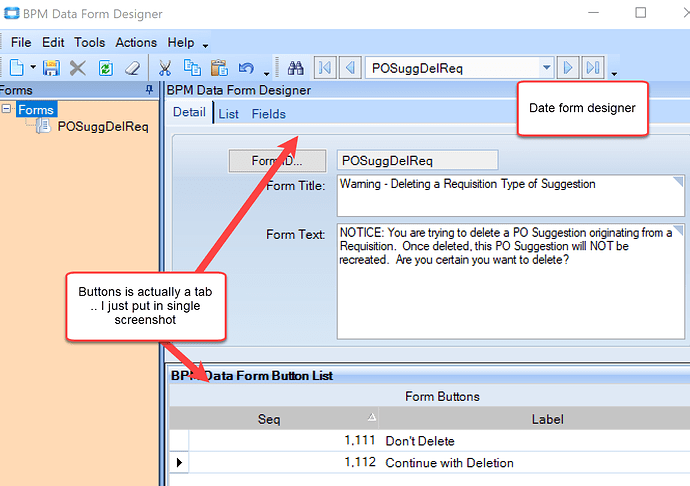690x486 pixels.
Task: Click the Delete X toolbar icon
Action: 78,68
